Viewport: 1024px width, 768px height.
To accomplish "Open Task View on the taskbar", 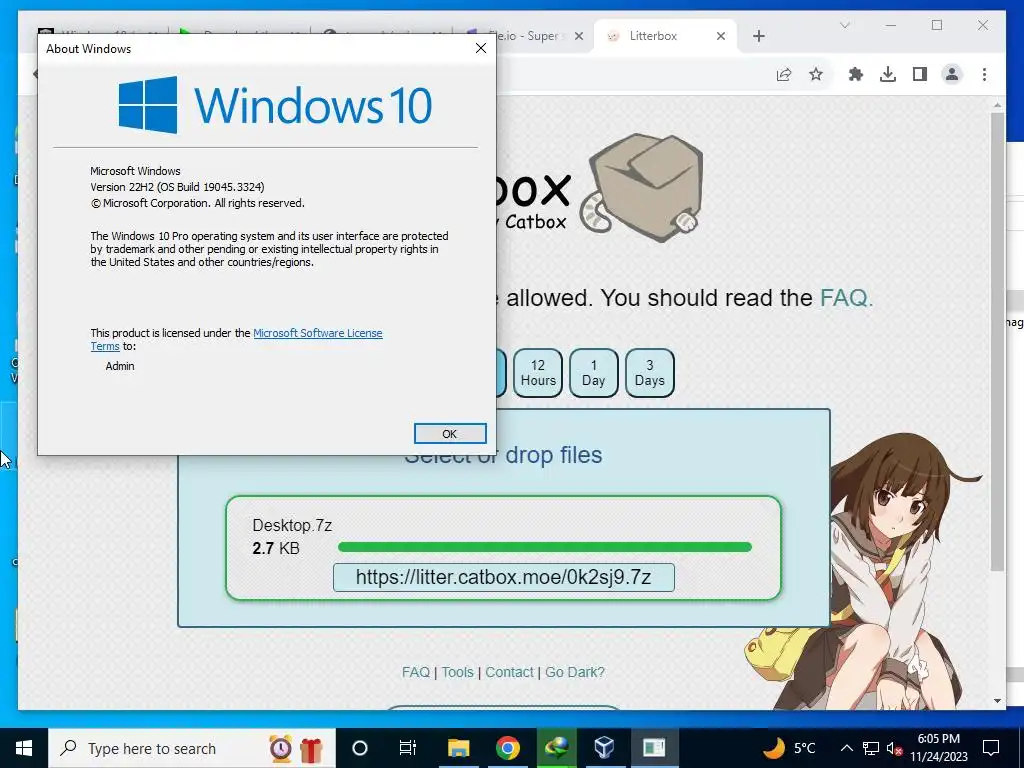I will (408, 748).
